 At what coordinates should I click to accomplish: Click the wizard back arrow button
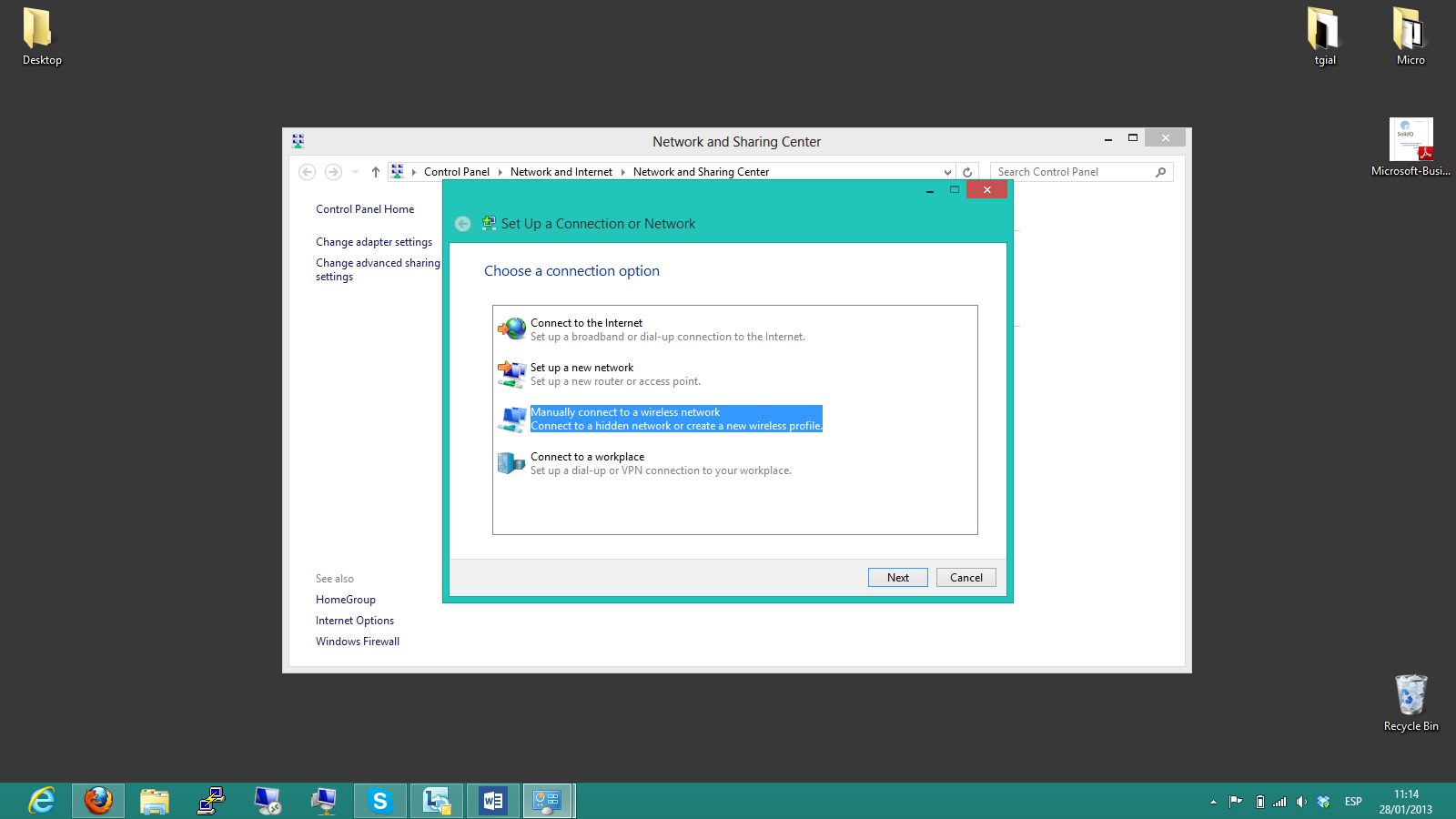click(x=463, y=224)
